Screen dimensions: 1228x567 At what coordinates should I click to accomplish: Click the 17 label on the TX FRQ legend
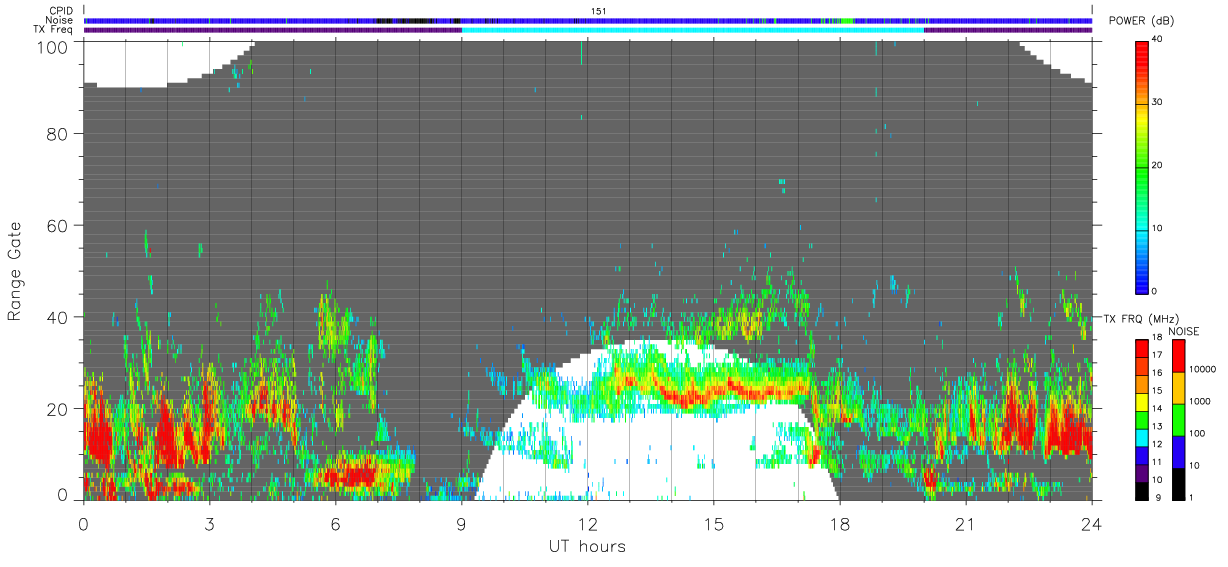click(x=1157, y=355)
